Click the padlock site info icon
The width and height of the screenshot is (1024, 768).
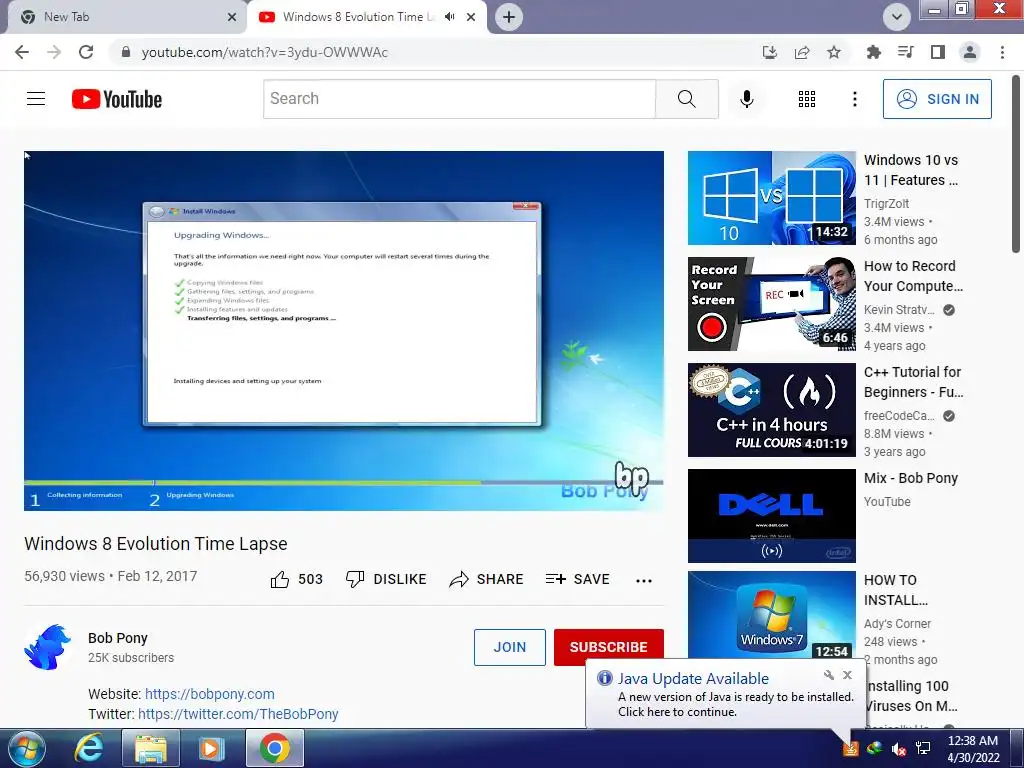[x=126, y=52]
